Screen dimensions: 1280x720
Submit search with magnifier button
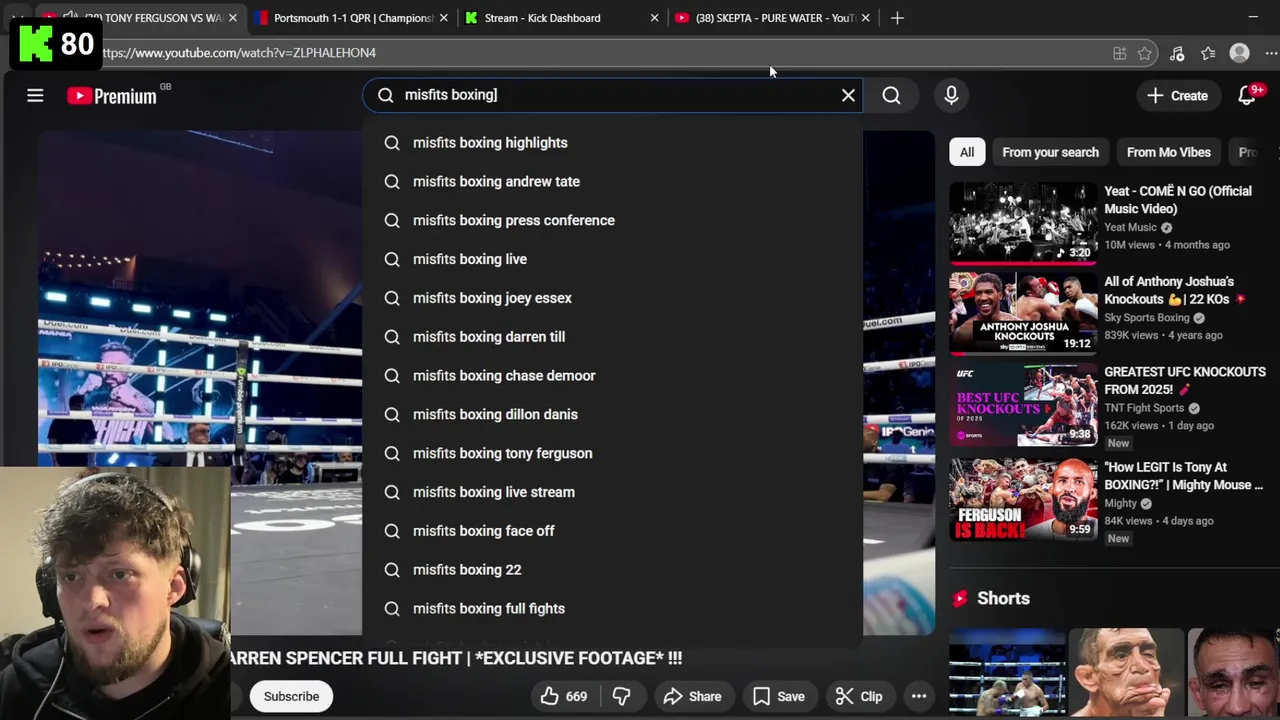(x=891, y=95)
